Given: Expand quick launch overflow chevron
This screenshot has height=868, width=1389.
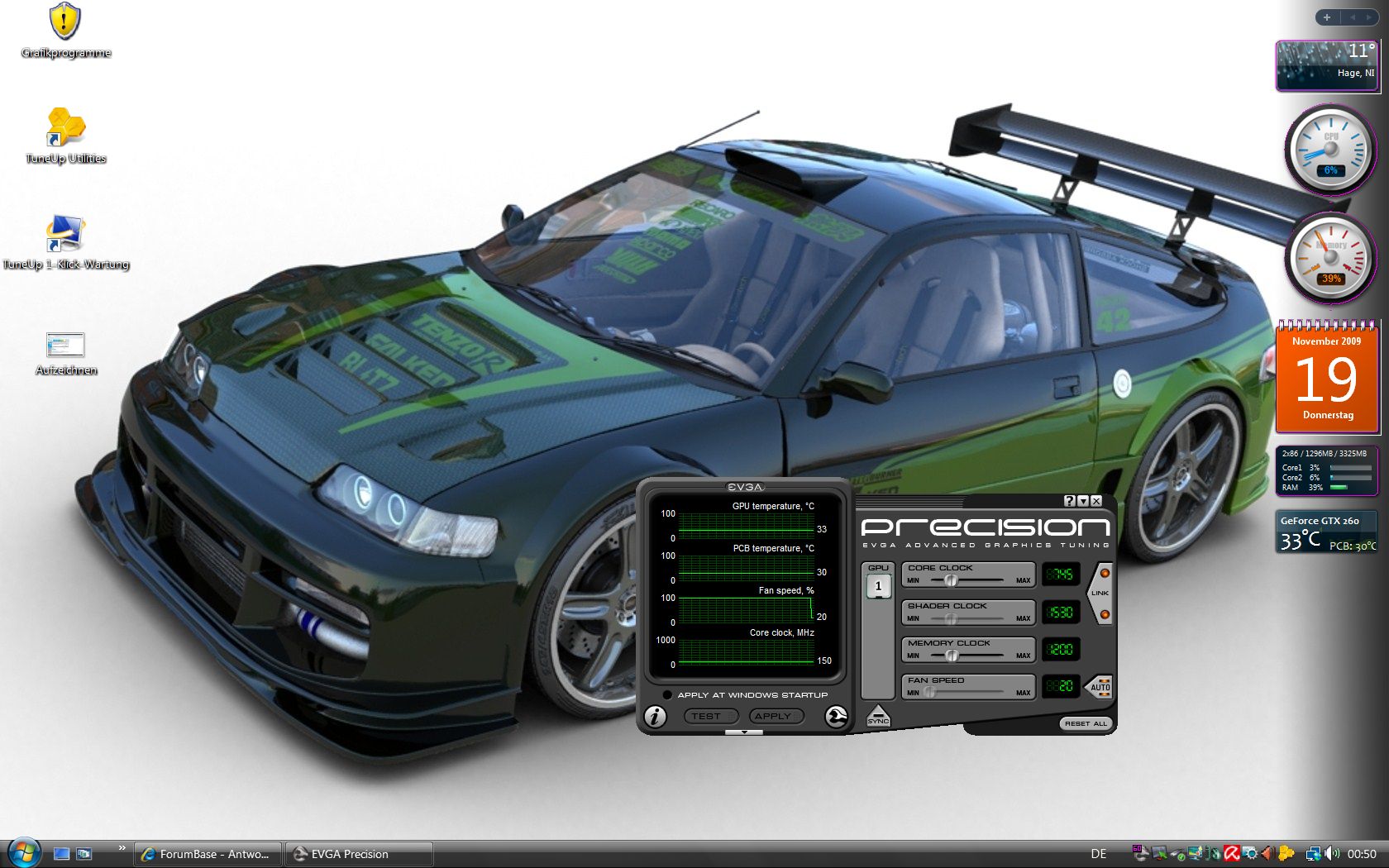Looking at the screenshot, I should click(x=122, y=847).
